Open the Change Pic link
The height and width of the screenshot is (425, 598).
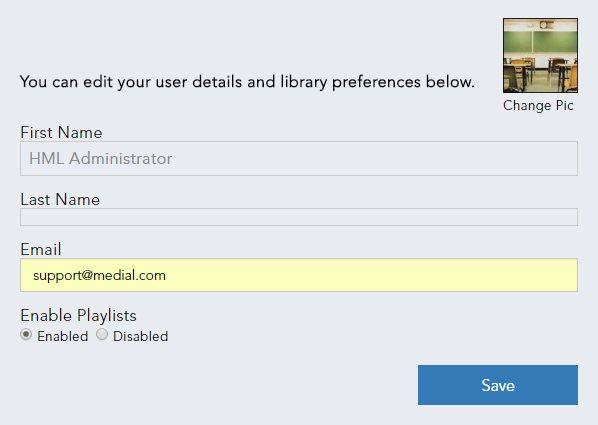(x=538, y=105)
